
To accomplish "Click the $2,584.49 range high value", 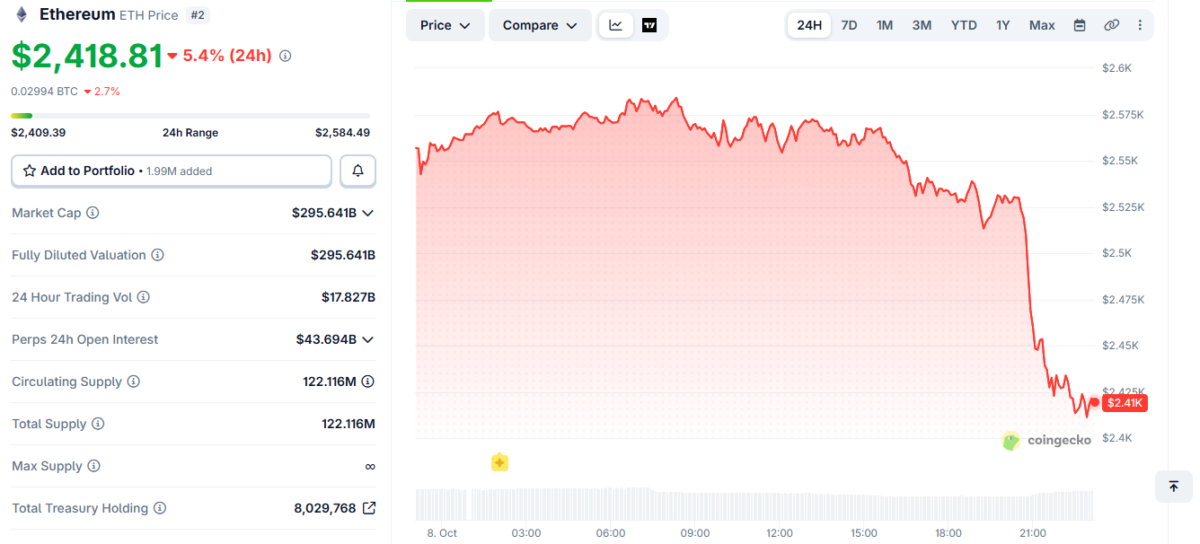I will 342,132.
